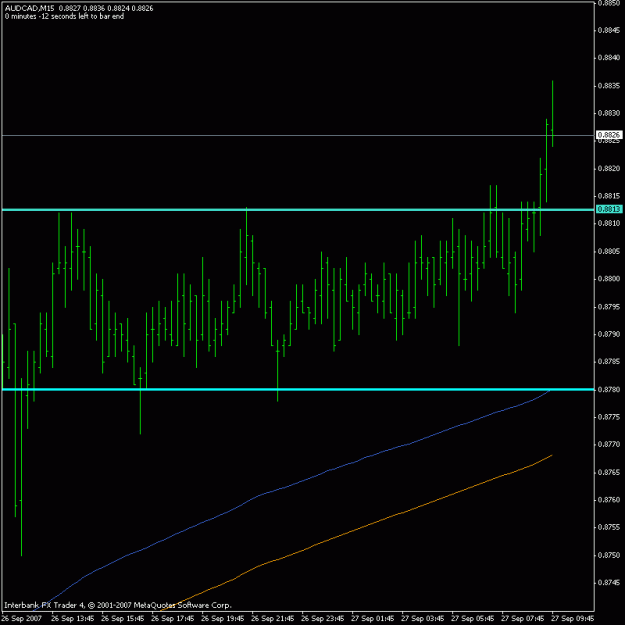Click the 0.8845 price axis label

click(x=609, y=30)
